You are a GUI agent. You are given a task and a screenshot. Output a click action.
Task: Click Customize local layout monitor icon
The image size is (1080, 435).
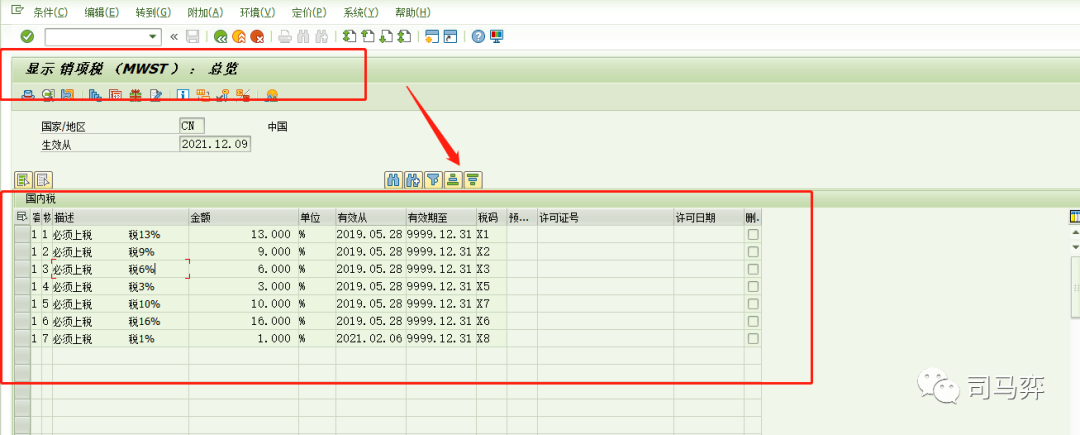497,36
